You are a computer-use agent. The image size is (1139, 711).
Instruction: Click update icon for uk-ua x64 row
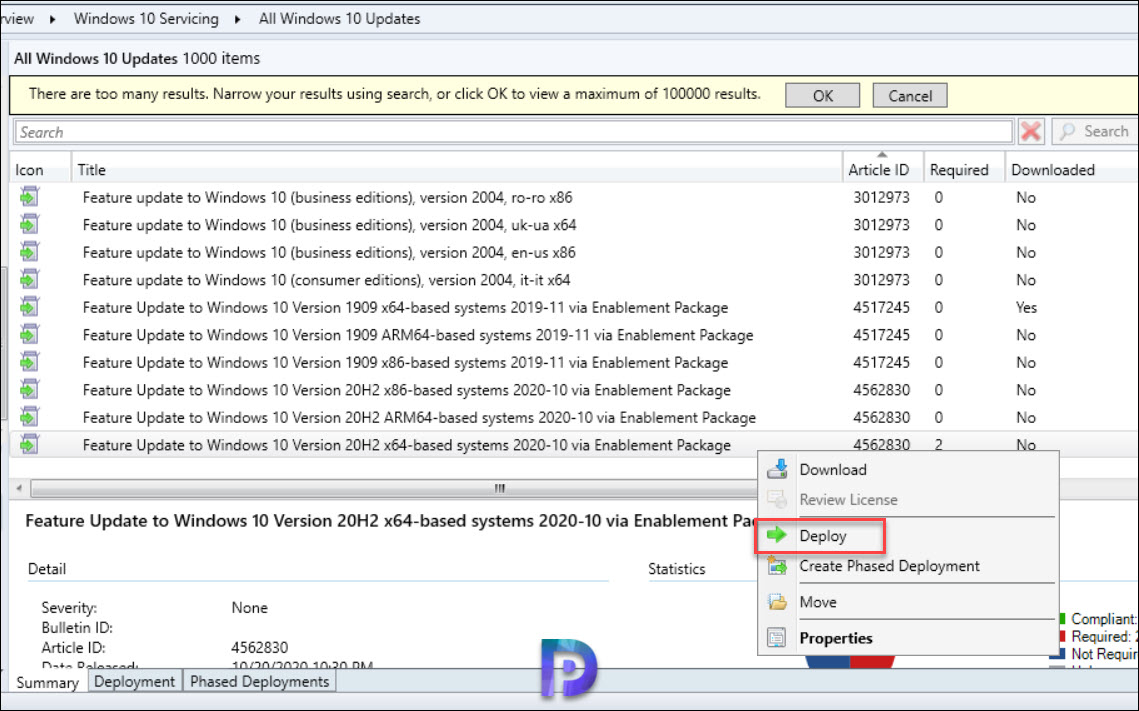(29, 224)
